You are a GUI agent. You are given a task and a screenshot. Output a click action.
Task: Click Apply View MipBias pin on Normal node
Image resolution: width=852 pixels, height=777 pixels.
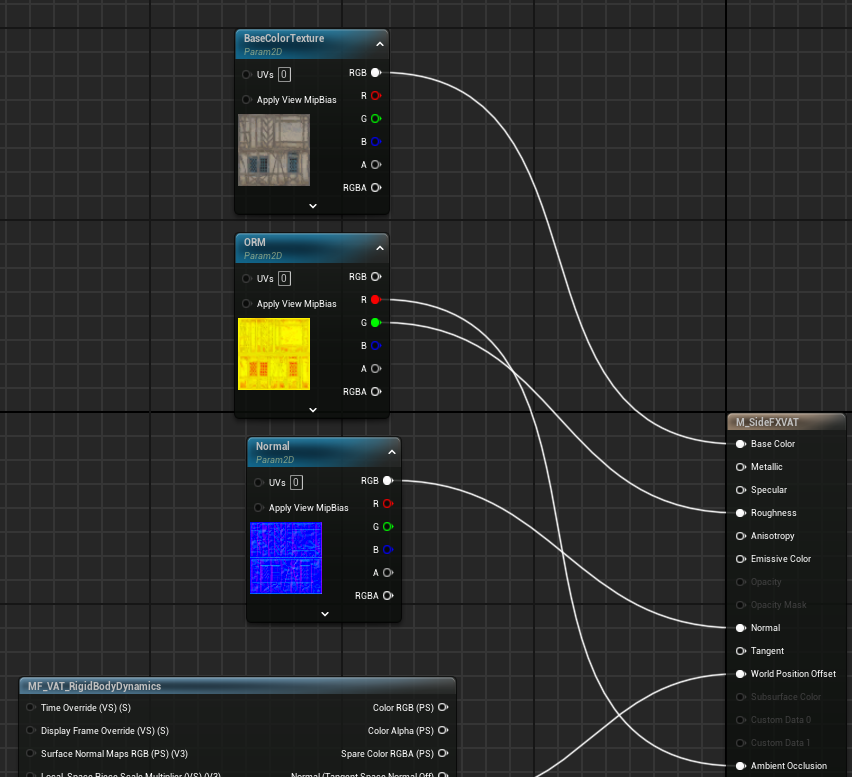point(259,507)
